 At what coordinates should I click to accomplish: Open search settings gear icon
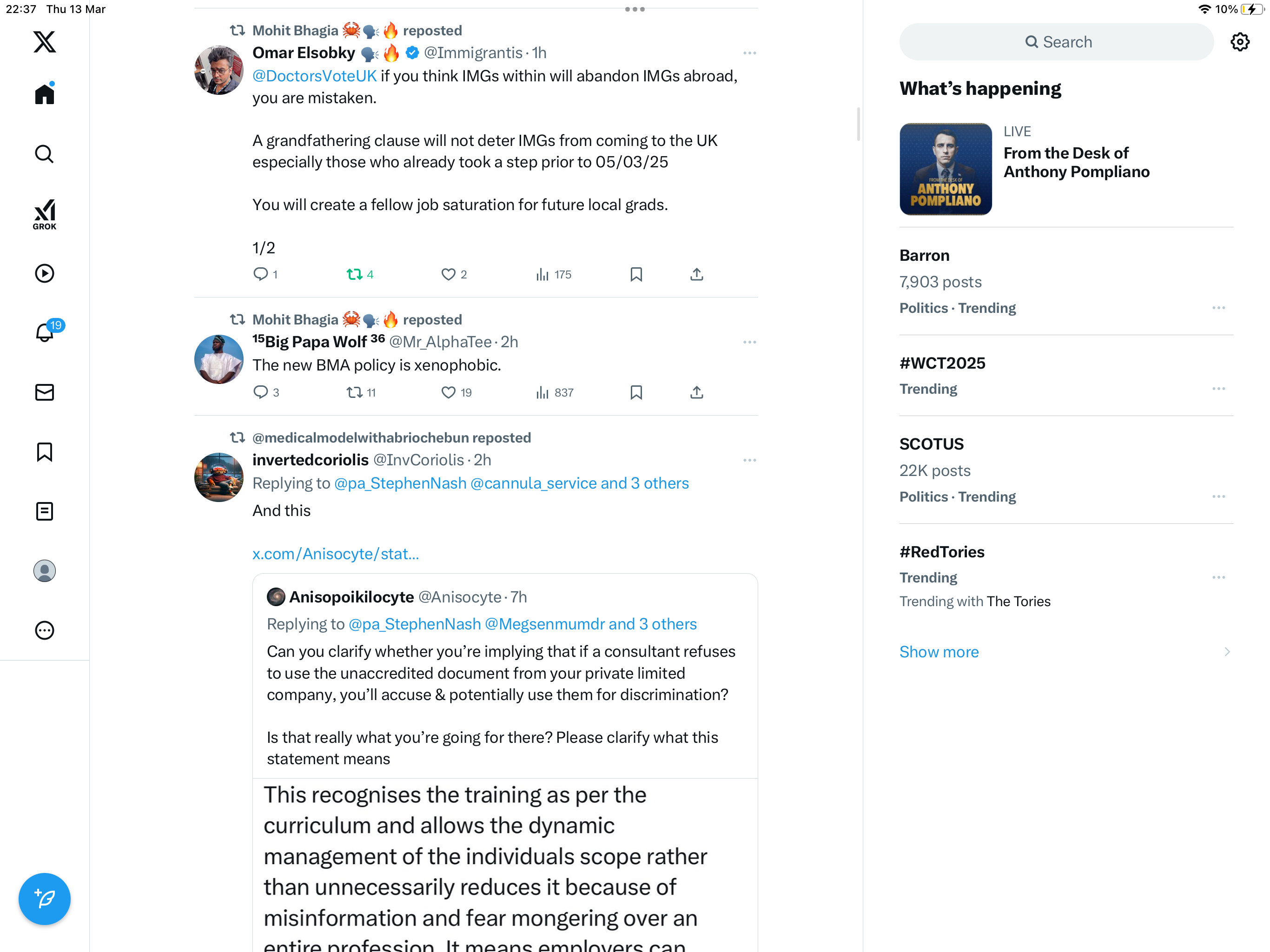[x=1240, y=42]
